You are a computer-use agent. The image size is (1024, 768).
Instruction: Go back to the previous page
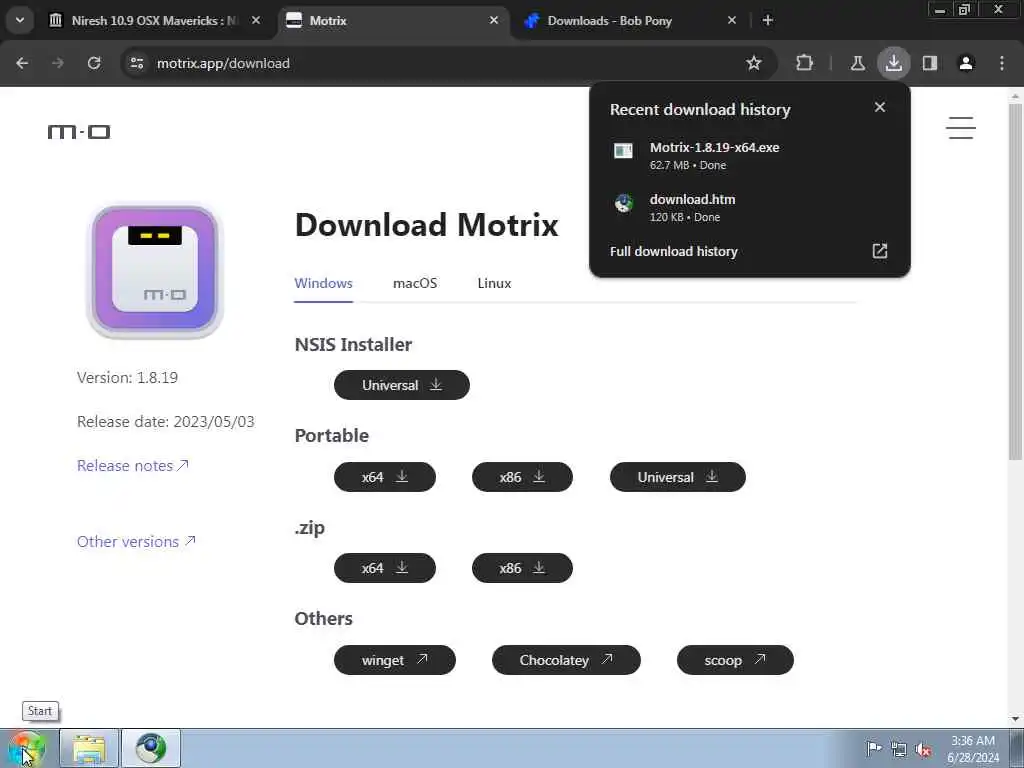tap(22, 63)
